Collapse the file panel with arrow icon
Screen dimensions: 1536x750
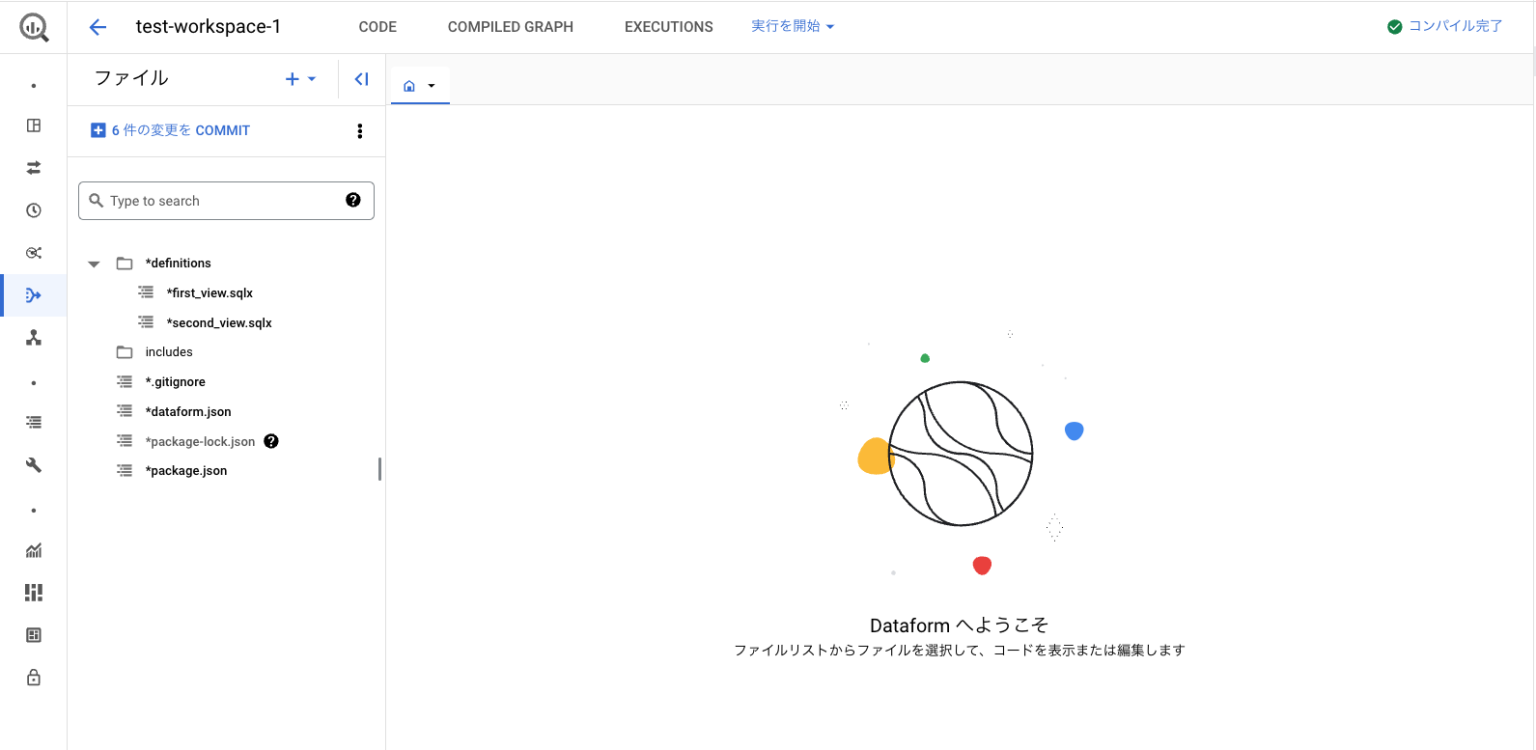(x=361, y=79)
